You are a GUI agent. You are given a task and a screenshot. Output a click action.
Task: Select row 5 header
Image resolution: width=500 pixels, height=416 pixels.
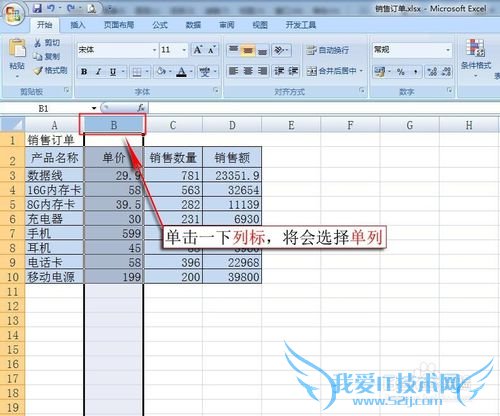(13, 204)
